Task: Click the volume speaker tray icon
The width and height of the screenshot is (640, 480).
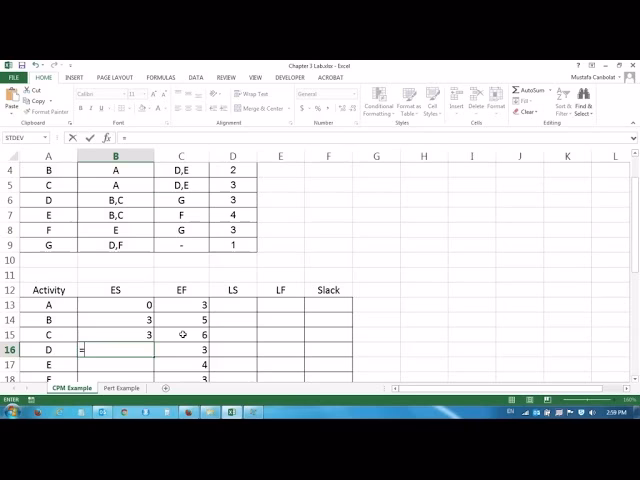Action: [x=592, y=413]
